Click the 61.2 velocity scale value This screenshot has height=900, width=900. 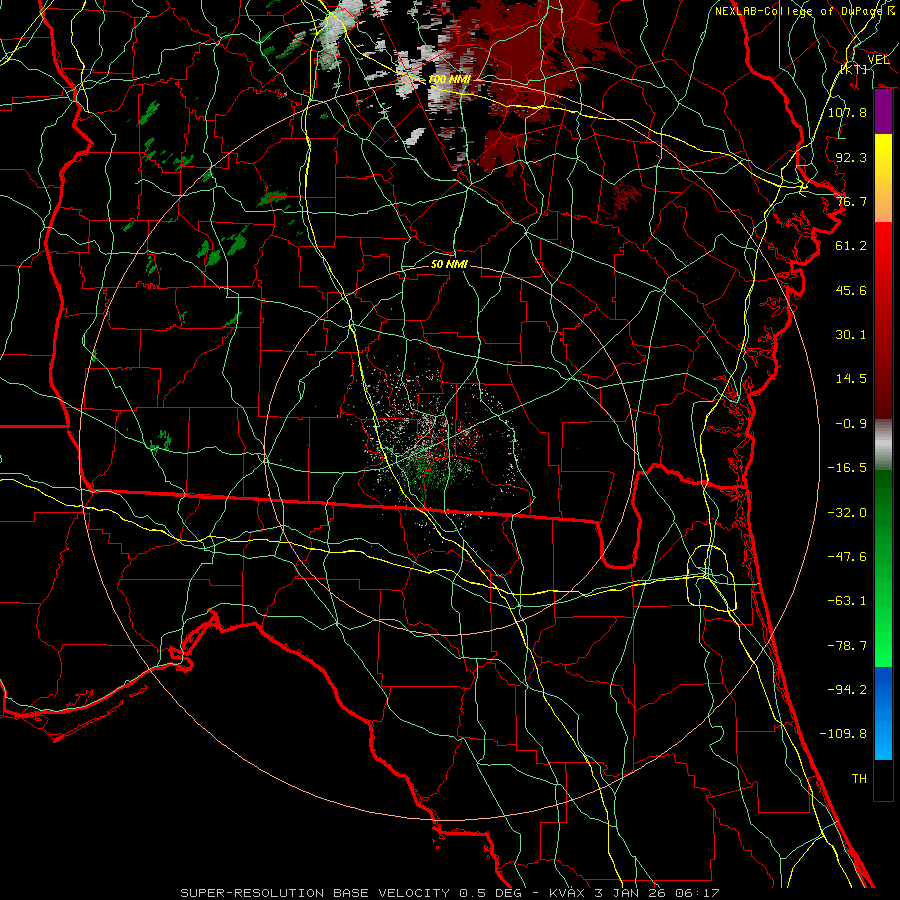[x=851, y=246]
